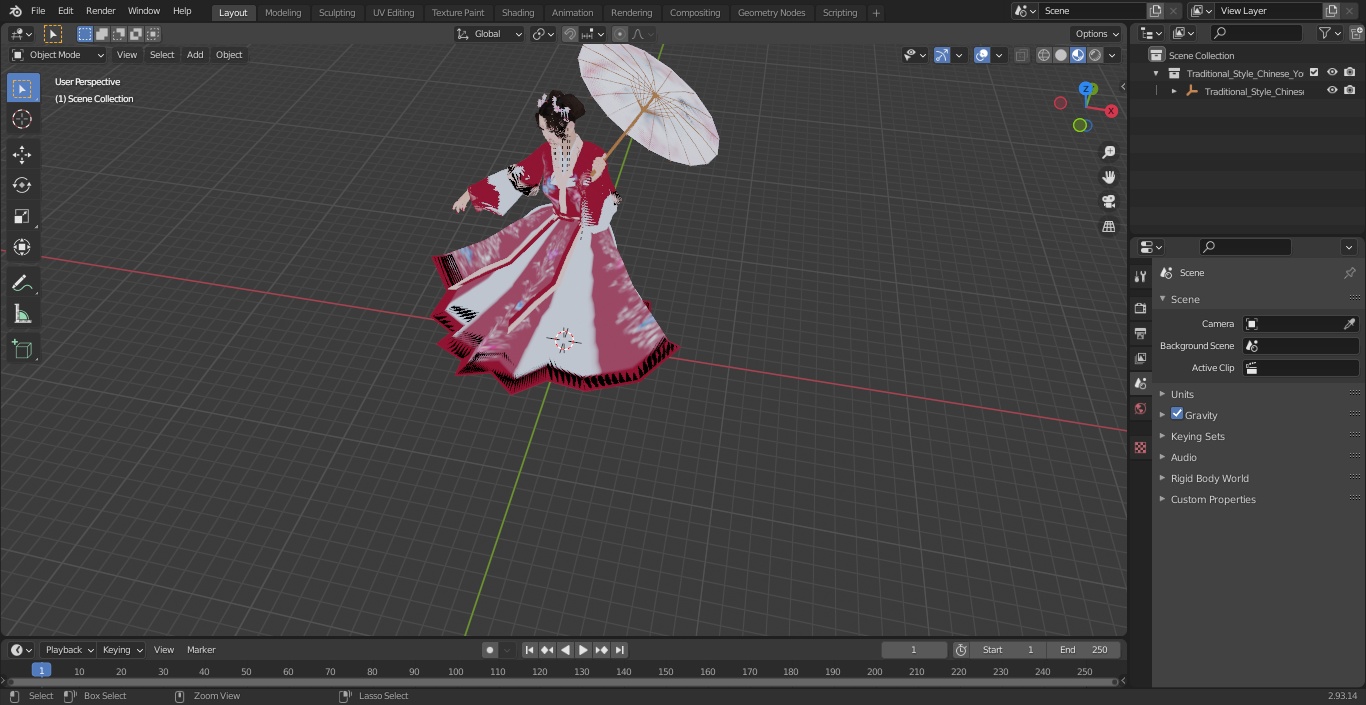Select material preview shading mode

pos(1078,55)
